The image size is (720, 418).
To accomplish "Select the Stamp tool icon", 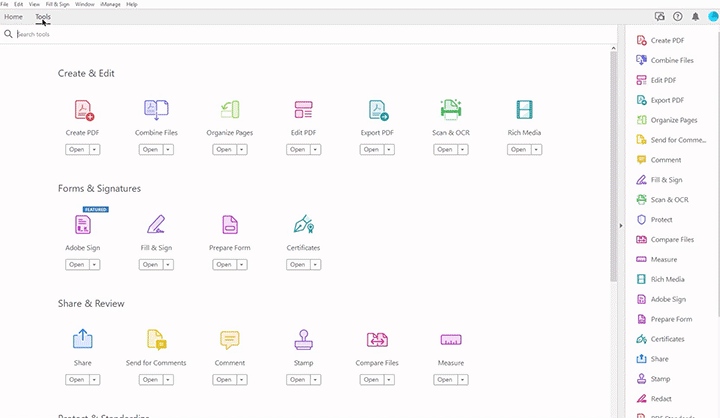I will coord(303,340).
